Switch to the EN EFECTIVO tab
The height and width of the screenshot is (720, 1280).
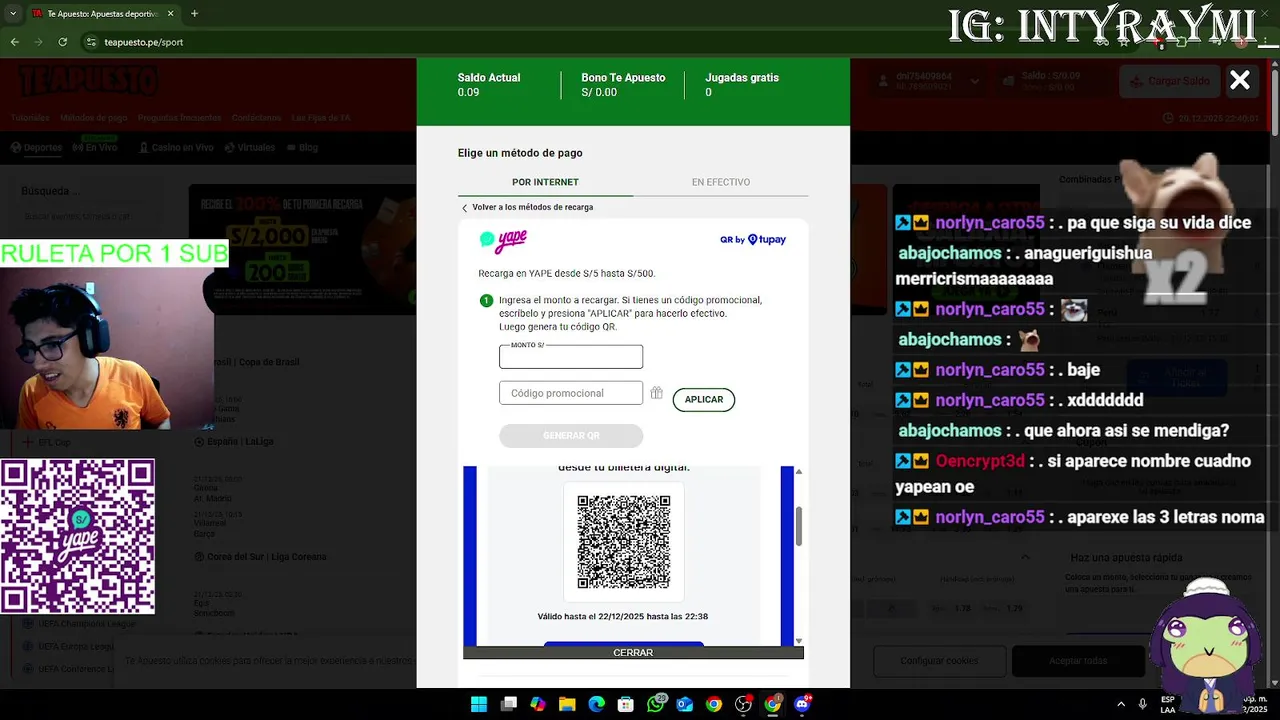coord(721,182)
